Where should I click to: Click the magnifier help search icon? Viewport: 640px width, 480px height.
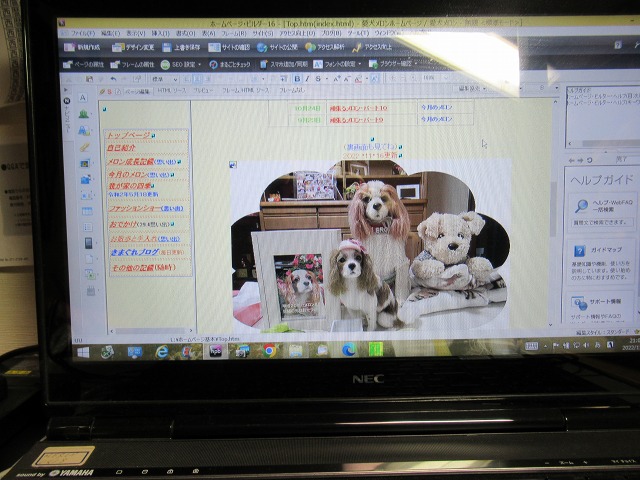click(581, 206)
